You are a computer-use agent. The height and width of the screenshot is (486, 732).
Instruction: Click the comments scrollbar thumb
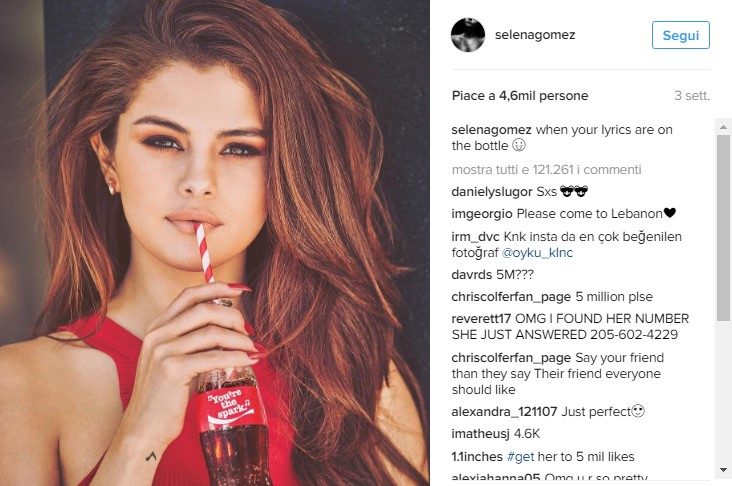click(723, 228)
